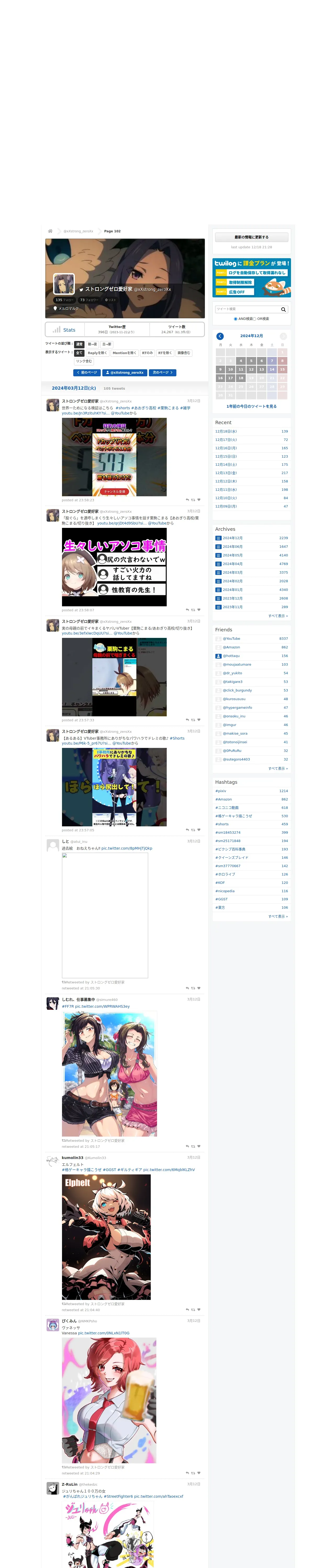Open list icon for archive 2024年04月

pos(218,564)
